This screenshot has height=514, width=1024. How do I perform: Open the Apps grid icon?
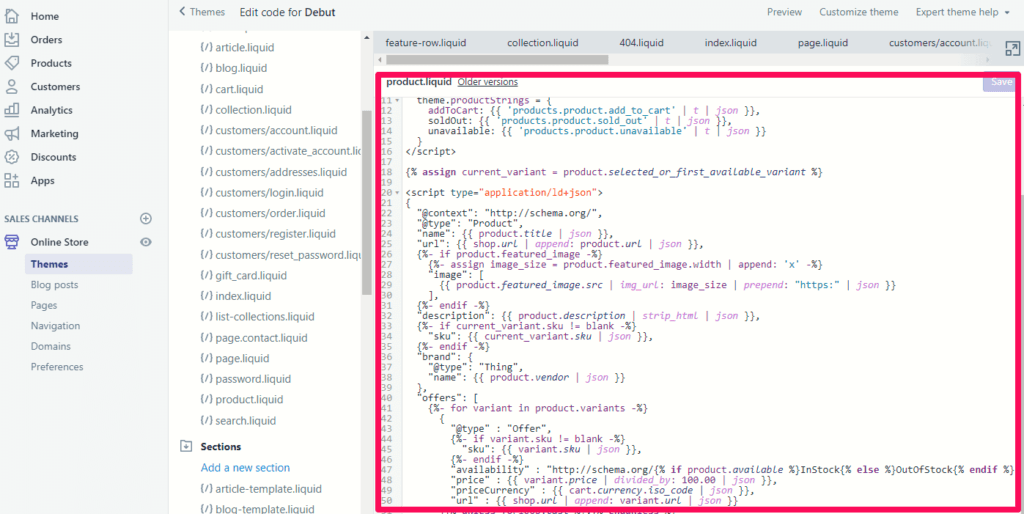pos(12,181)
